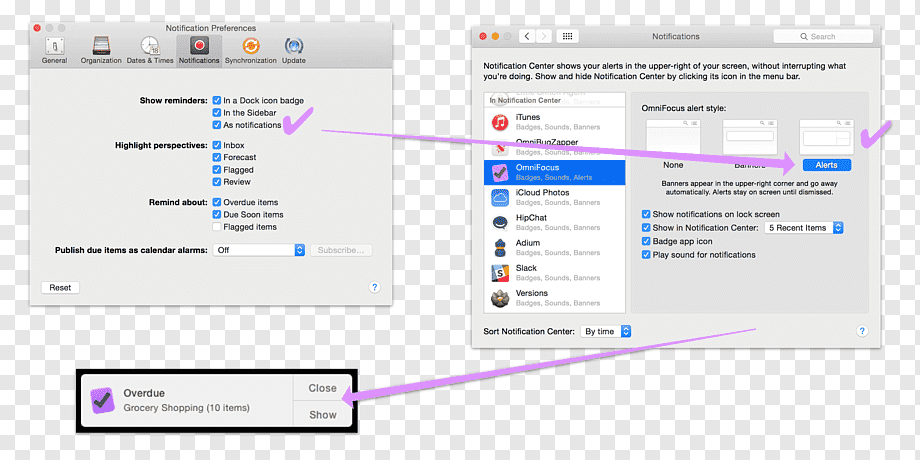The width and height of the screenshot is (920, 460).
Task: Toggle Show notifications on lock screen
Action: 646,215
